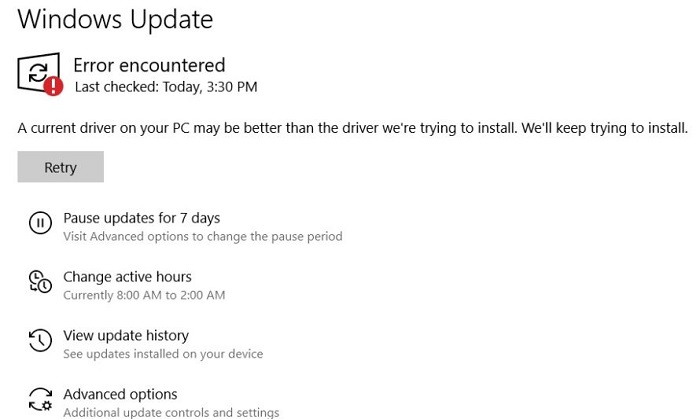The image size is (700, 419).
Task: Click 'Visit Advanced options to change the pause period'
Action: point(202,237)
